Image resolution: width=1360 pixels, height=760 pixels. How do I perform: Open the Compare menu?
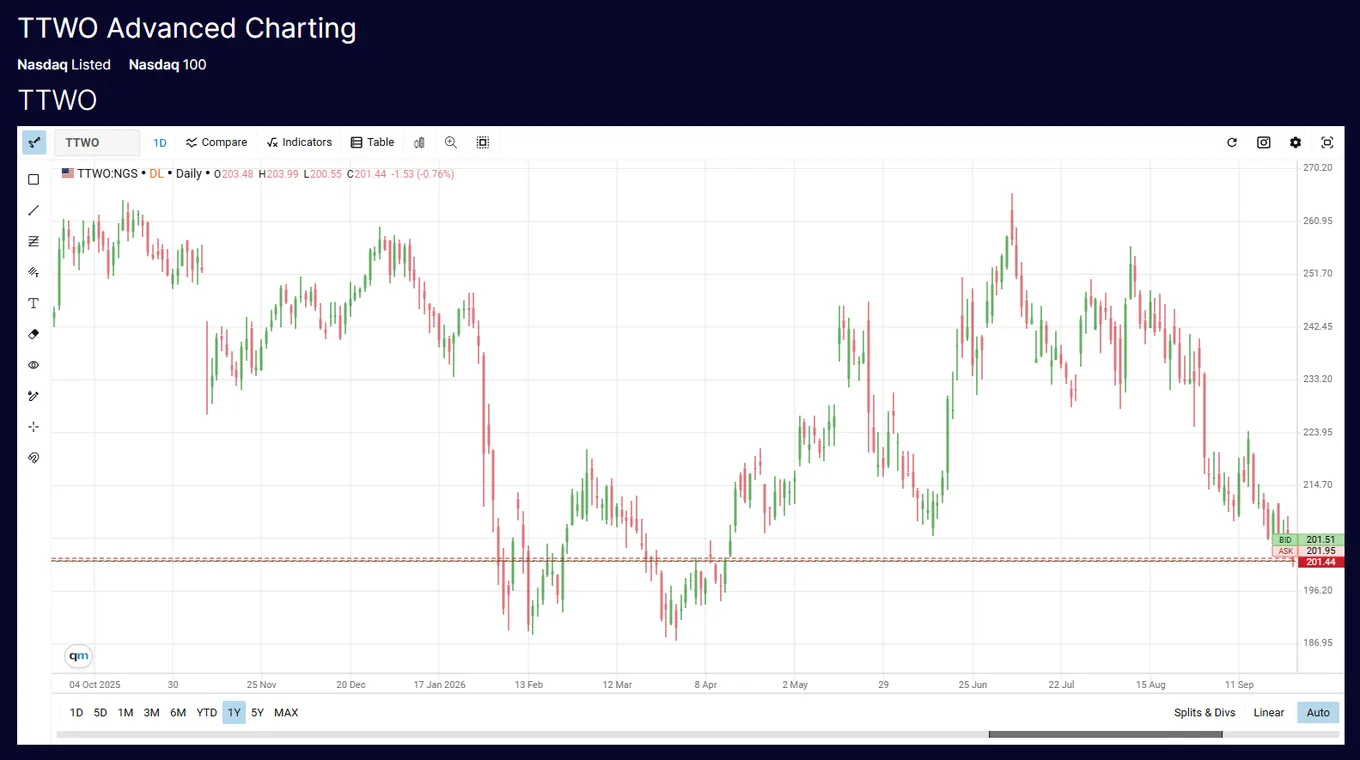pos(216,142)
